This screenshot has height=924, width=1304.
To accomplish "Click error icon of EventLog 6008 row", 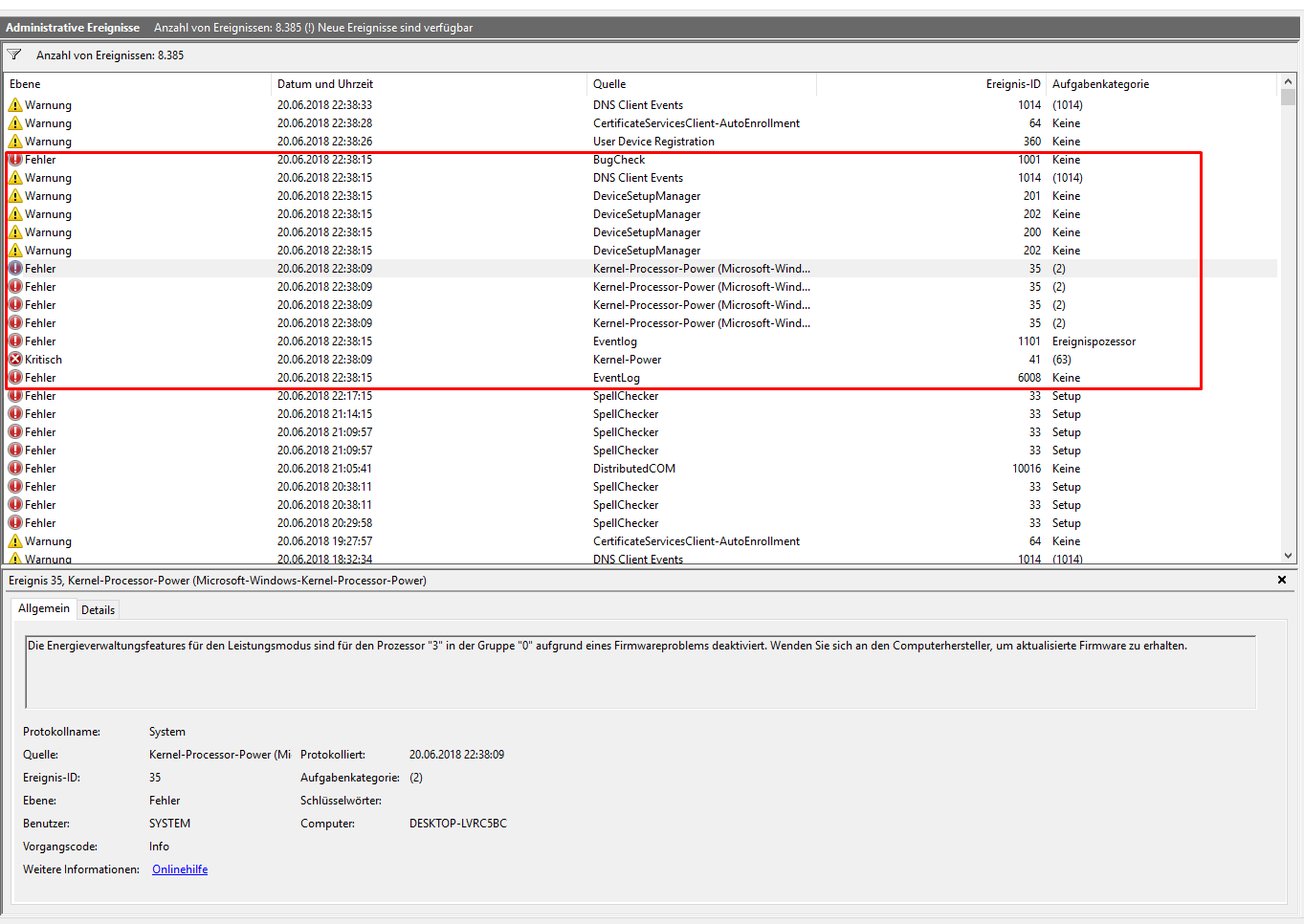I will [15, 378].
